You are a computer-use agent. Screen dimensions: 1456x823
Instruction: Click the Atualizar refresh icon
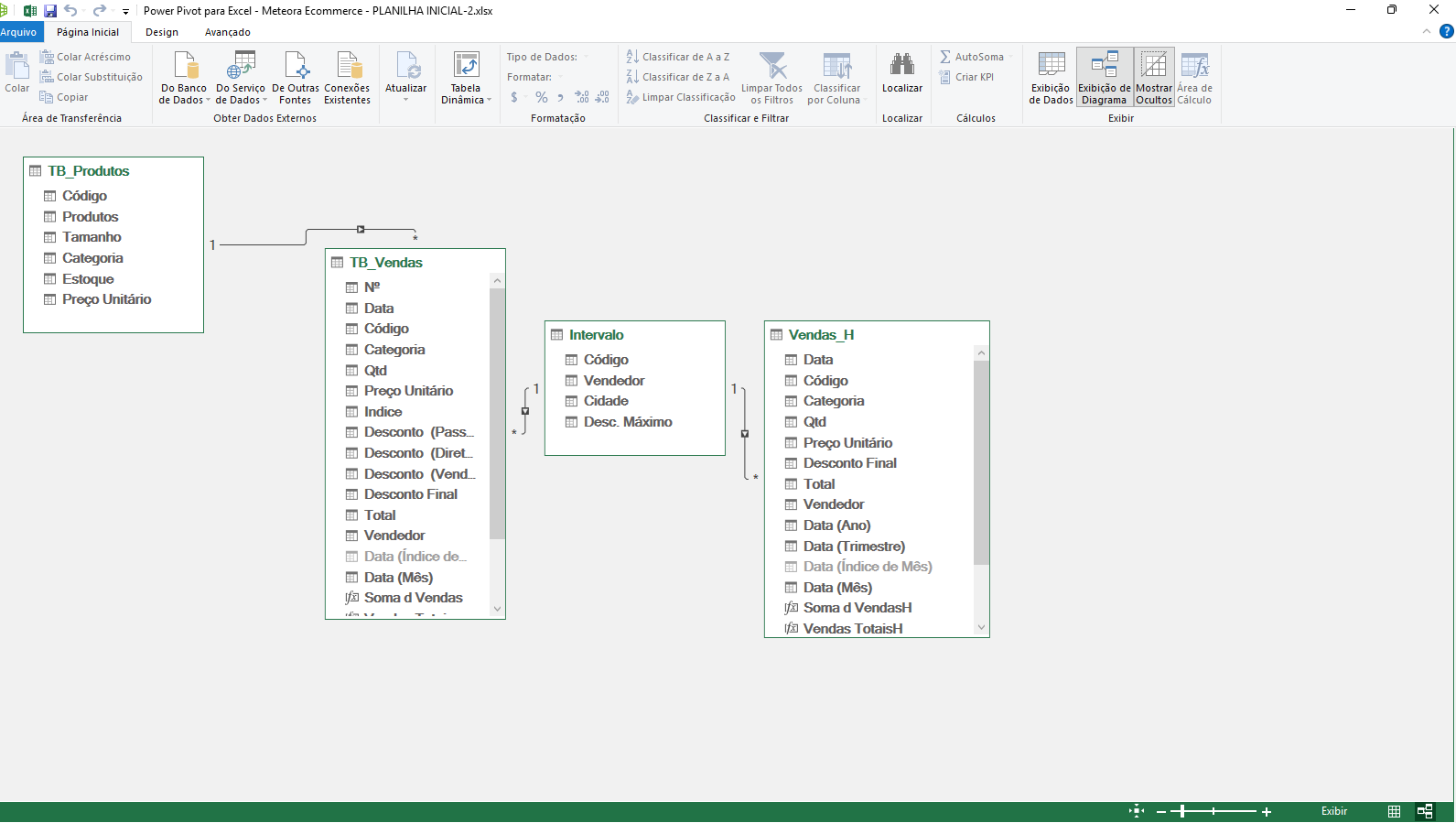(406, 66)
